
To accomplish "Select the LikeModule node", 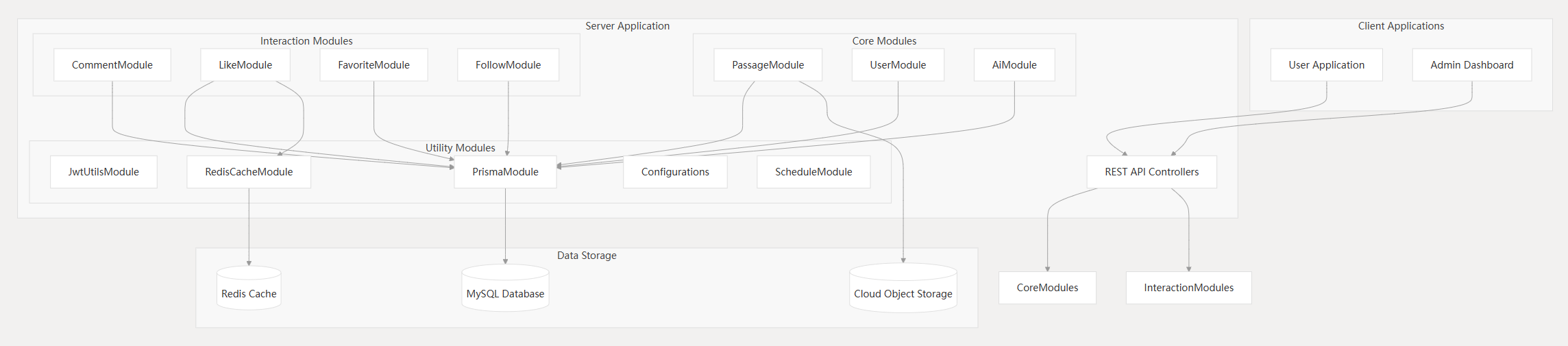I will pyautogui.click(x=245, y=65).
